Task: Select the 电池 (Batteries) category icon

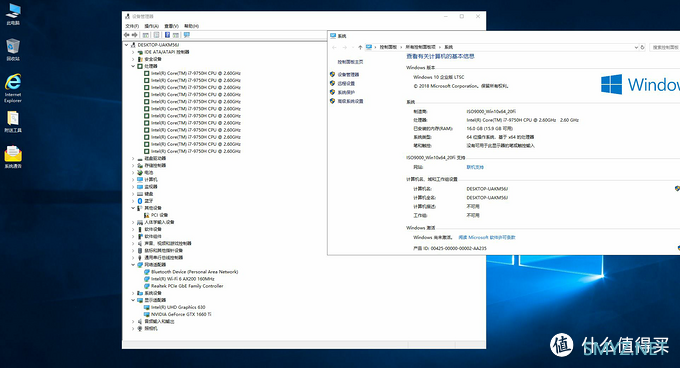Action: click(x=140, y=173)
